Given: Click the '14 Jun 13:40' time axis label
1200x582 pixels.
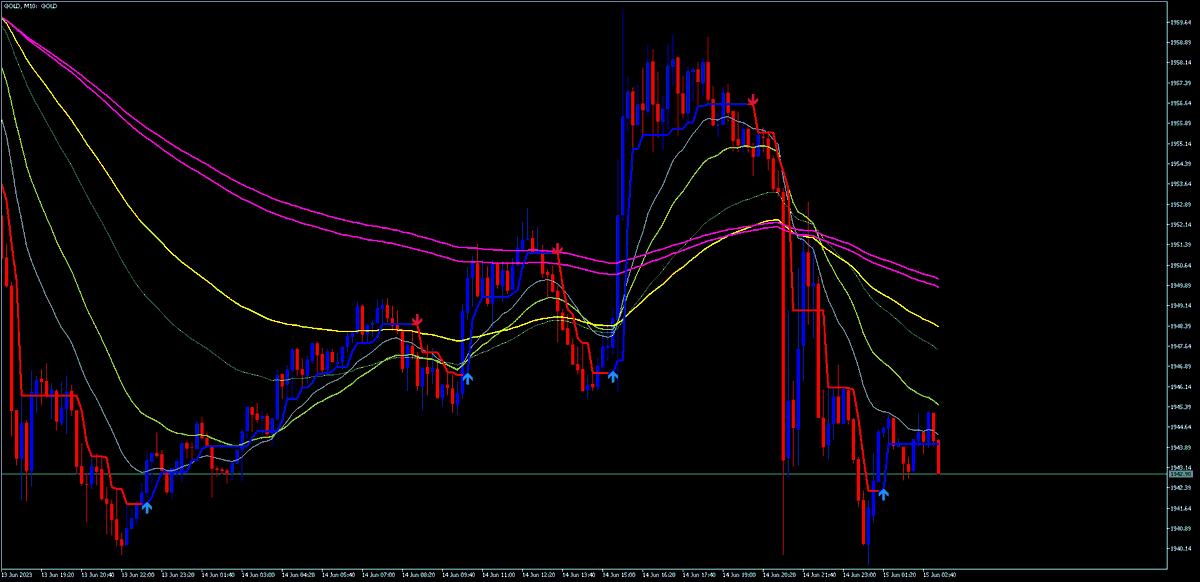Looking at the screenshot, I should tap(579, 575).
